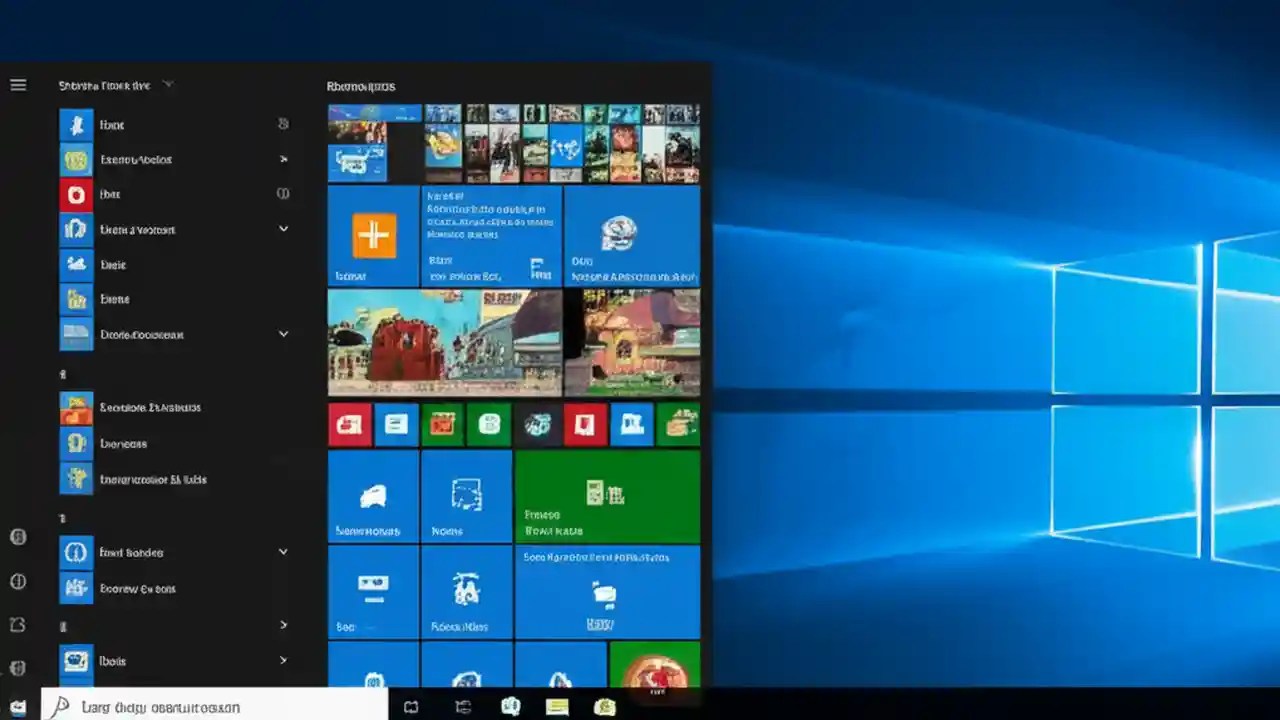Launch the yellow notes icon on the taskbar

point(557,707)
